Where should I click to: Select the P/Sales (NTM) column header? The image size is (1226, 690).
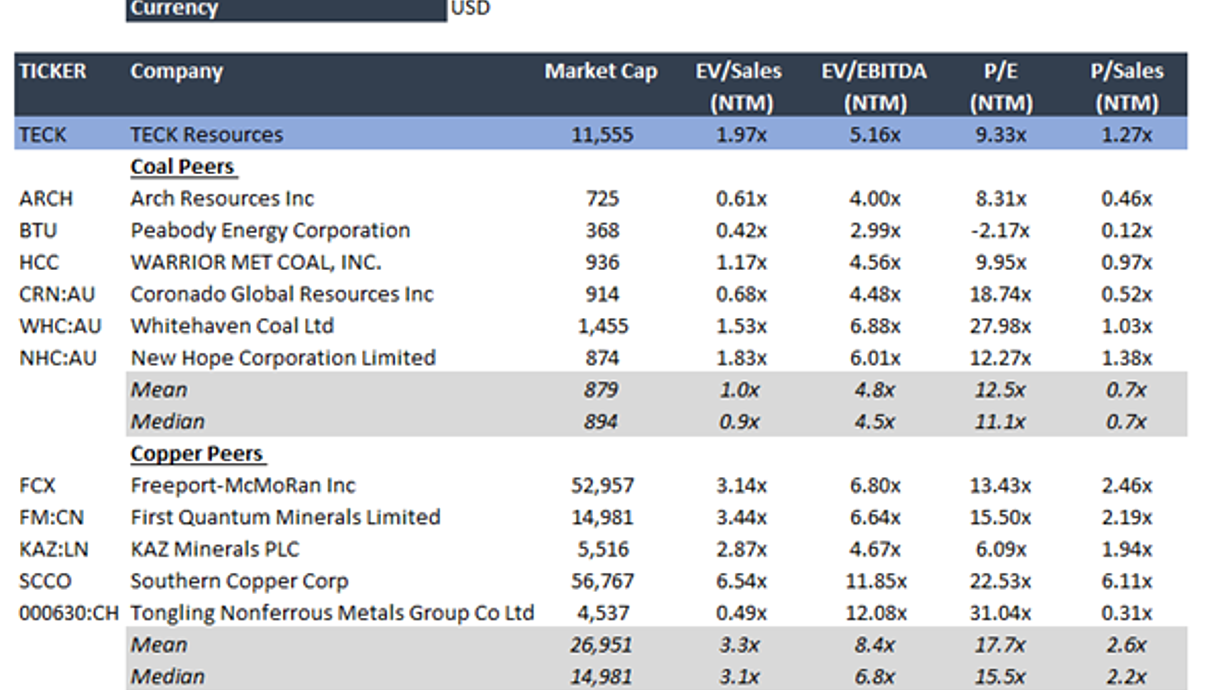click(x=1127, y=87)
